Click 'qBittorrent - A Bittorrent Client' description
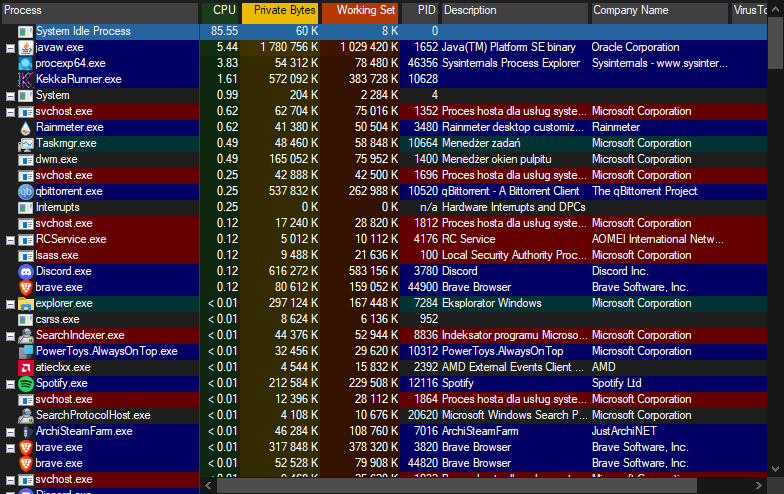 point(510,191)
